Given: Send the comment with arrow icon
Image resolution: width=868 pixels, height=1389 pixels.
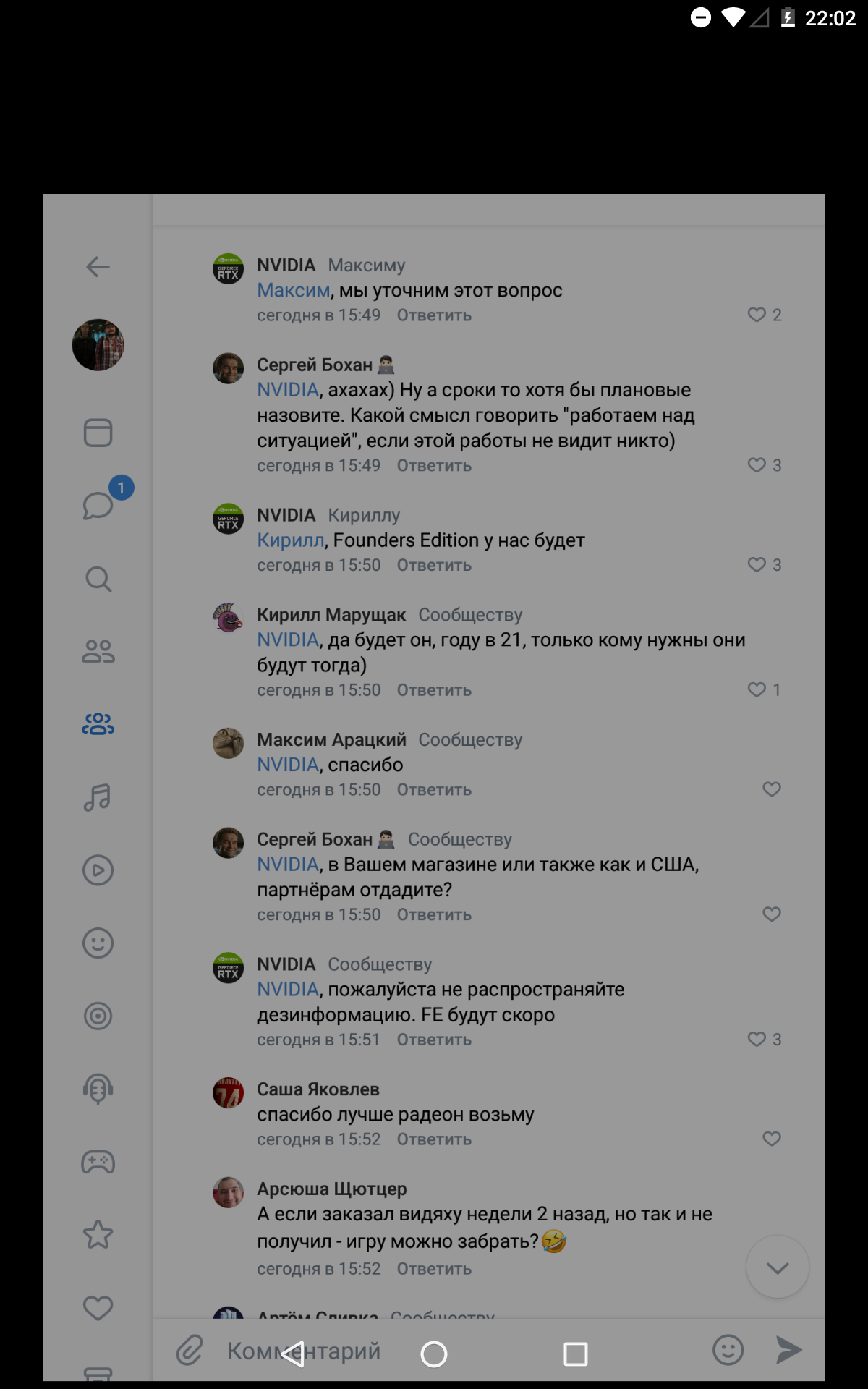Looking at the screenshot, I should pyautogui.click(x=788, y=1350).
